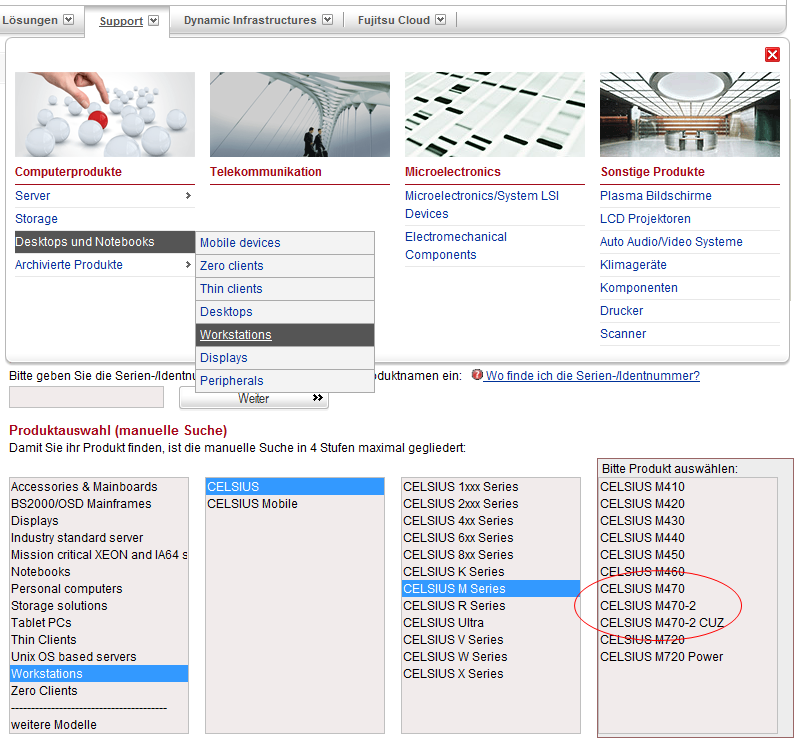Expand the Fujitsu Cloud dropdown arrow

coord(441,20)
